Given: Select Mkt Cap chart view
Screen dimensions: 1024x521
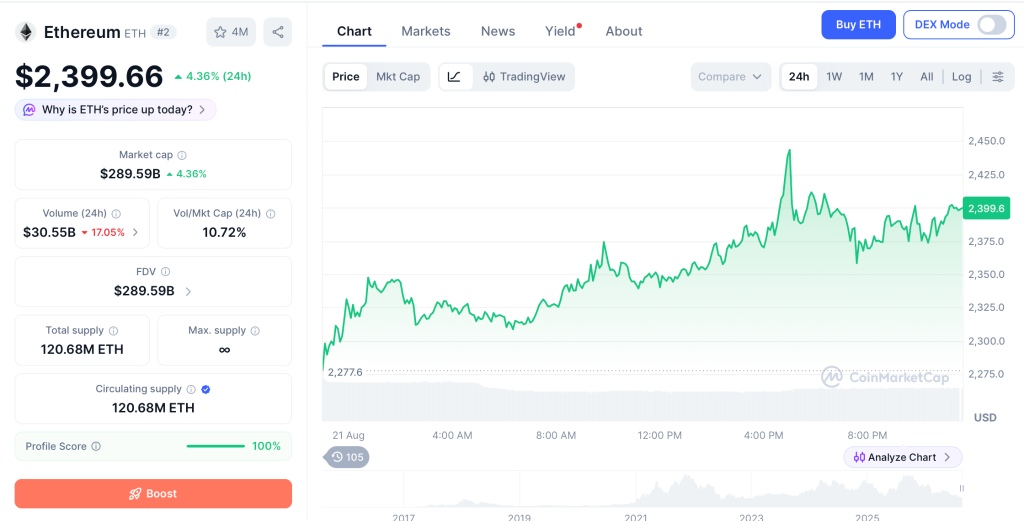Looking at the screenshot, I should tap(398, 76).
